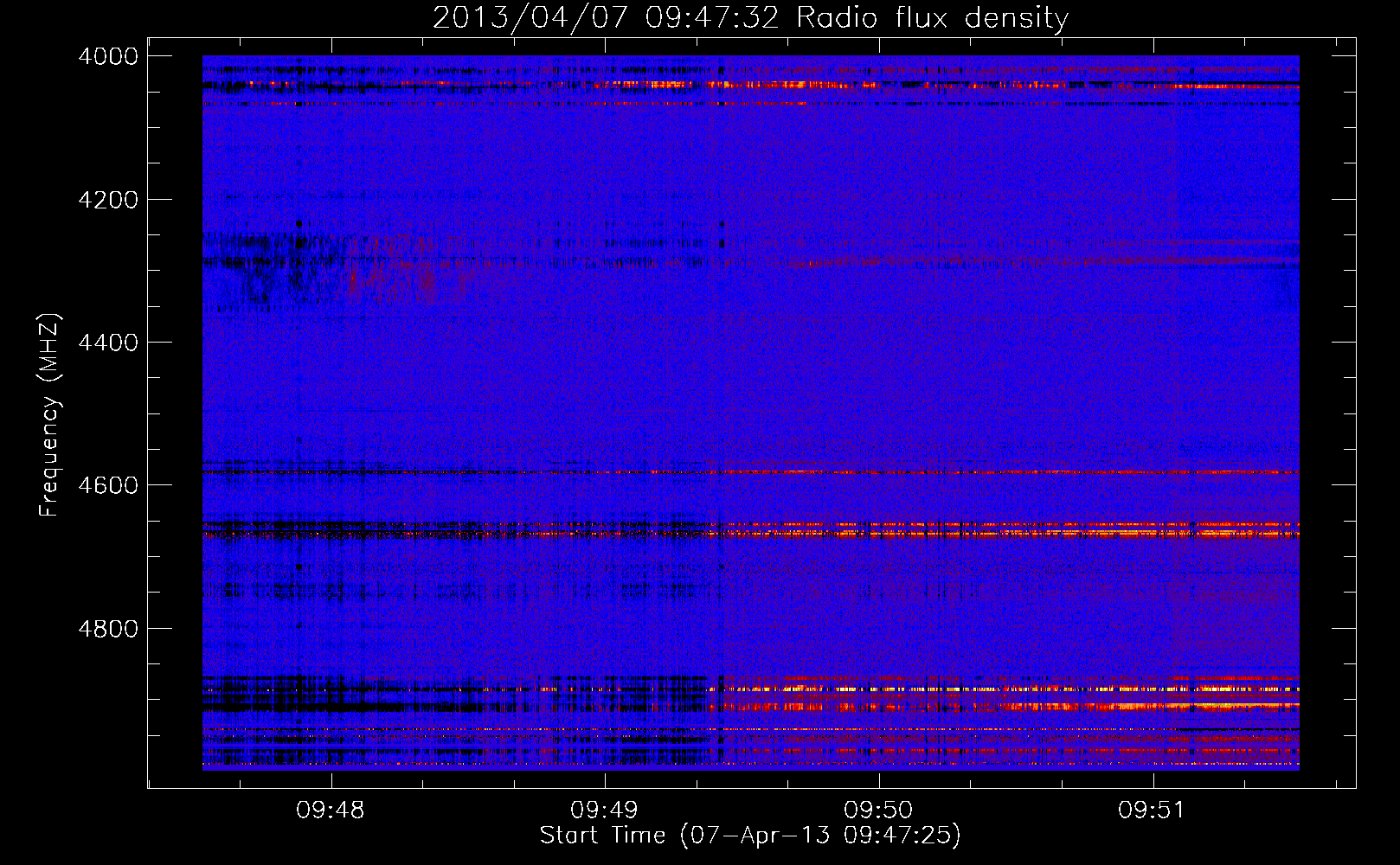Screen dimensions: 1400x865
Task: Click the 09:49 time tick label
Action: [604, 811]
